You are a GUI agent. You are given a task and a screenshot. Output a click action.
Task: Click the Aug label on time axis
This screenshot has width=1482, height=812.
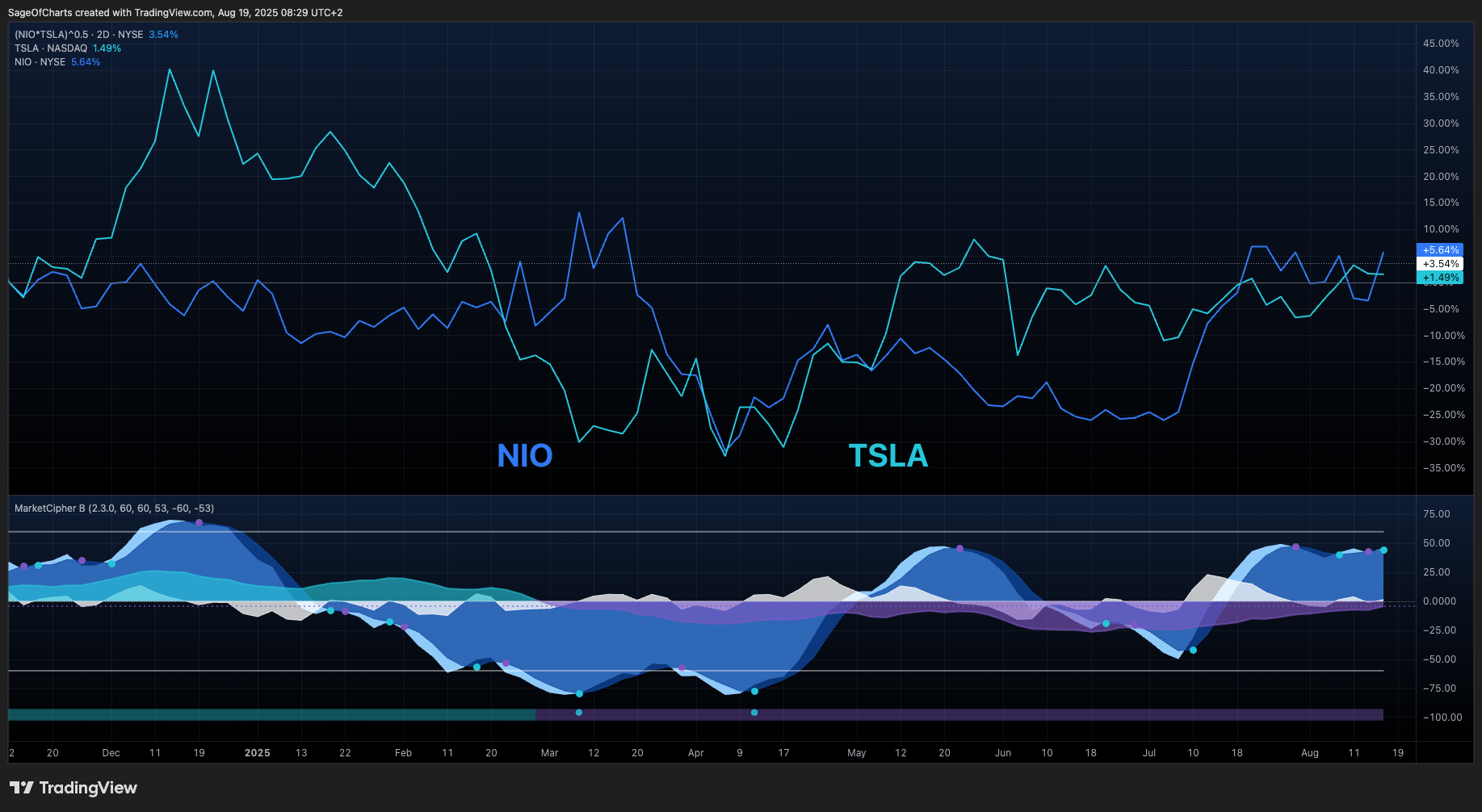click(1310, 753)
